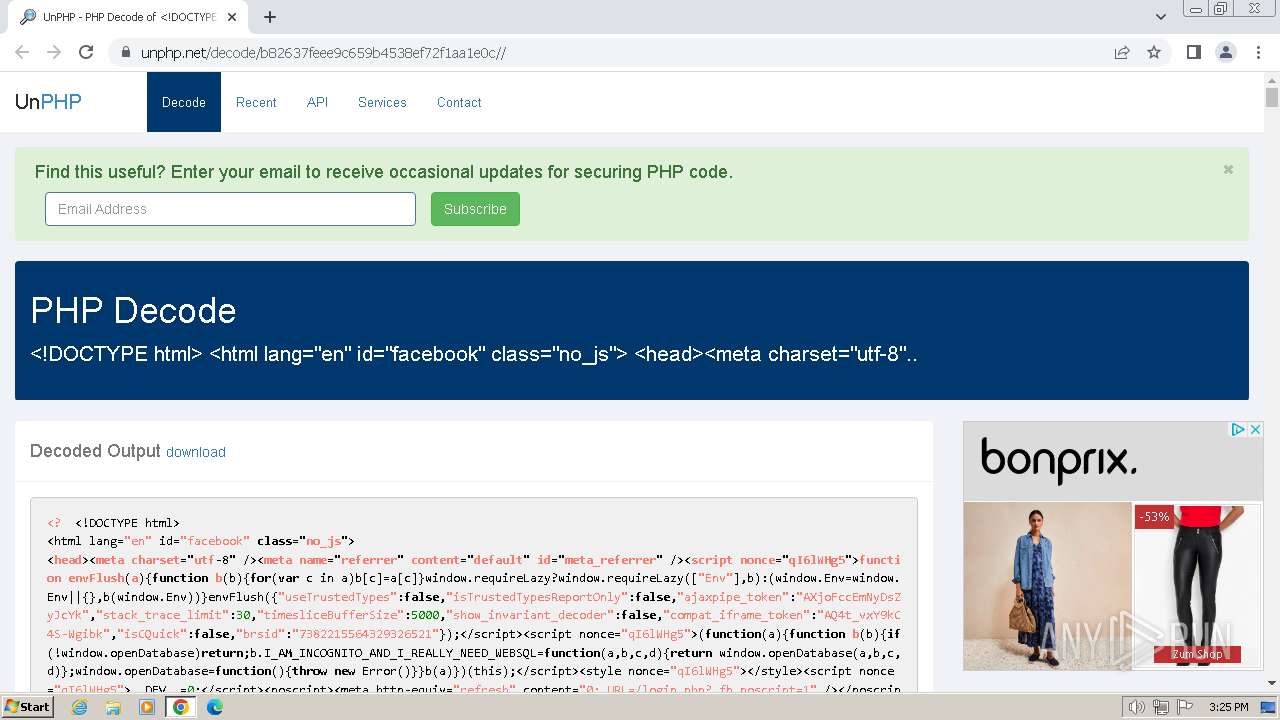Open the Recent nav item
This screenshot has width=1280, height=720.
(256, 102)
